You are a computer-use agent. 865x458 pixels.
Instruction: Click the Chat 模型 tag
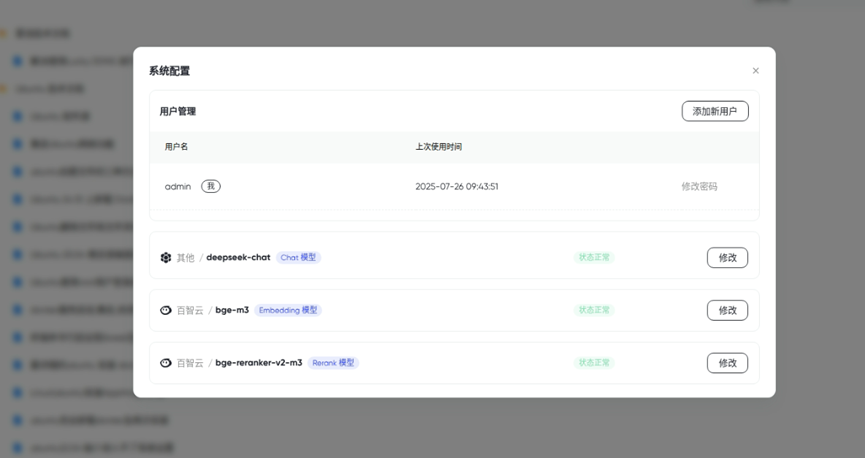pyautogui.click(x=298, y=258)
